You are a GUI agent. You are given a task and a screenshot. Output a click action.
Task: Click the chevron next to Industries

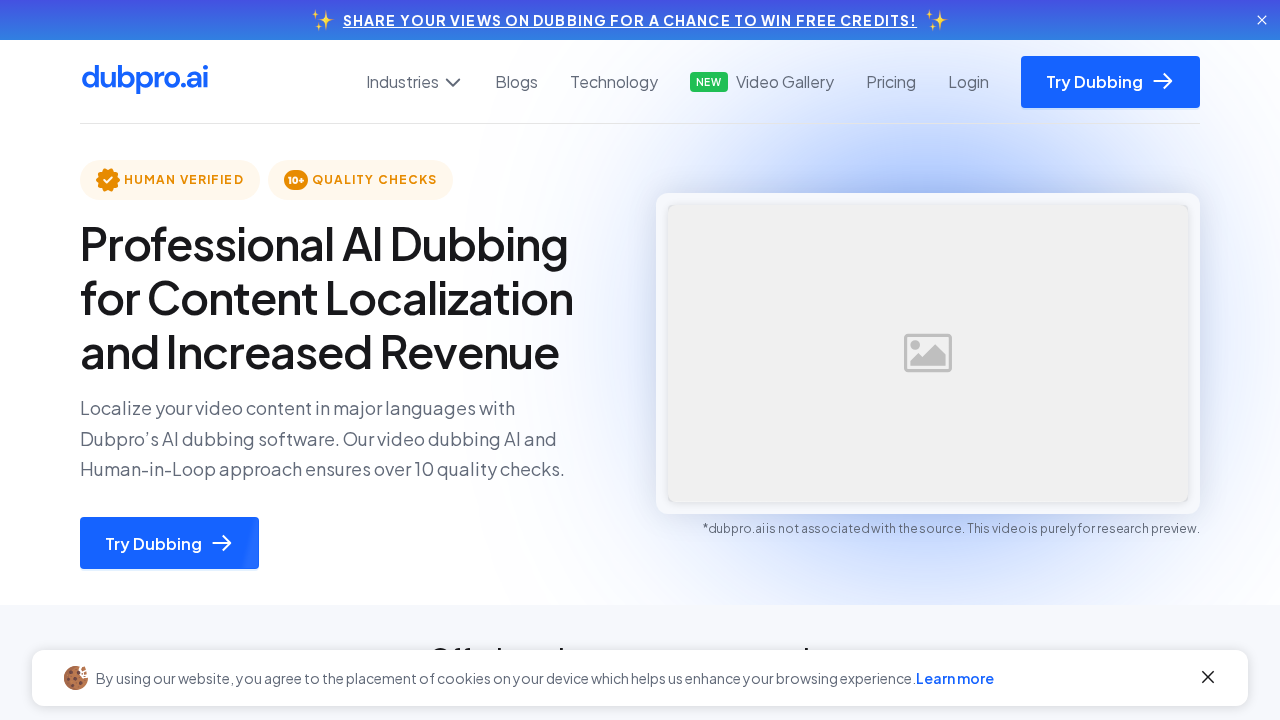point(452,82)
